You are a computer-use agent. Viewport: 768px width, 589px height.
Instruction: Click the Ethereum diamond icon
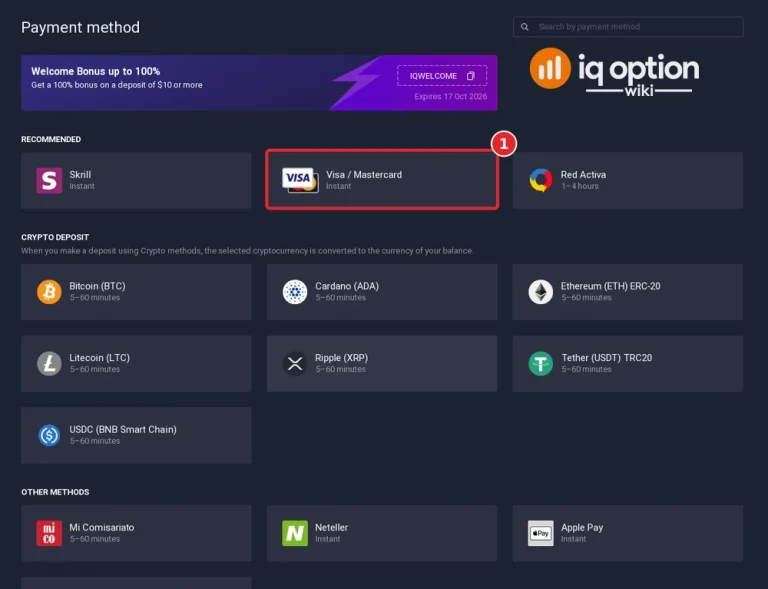[541, 292]
